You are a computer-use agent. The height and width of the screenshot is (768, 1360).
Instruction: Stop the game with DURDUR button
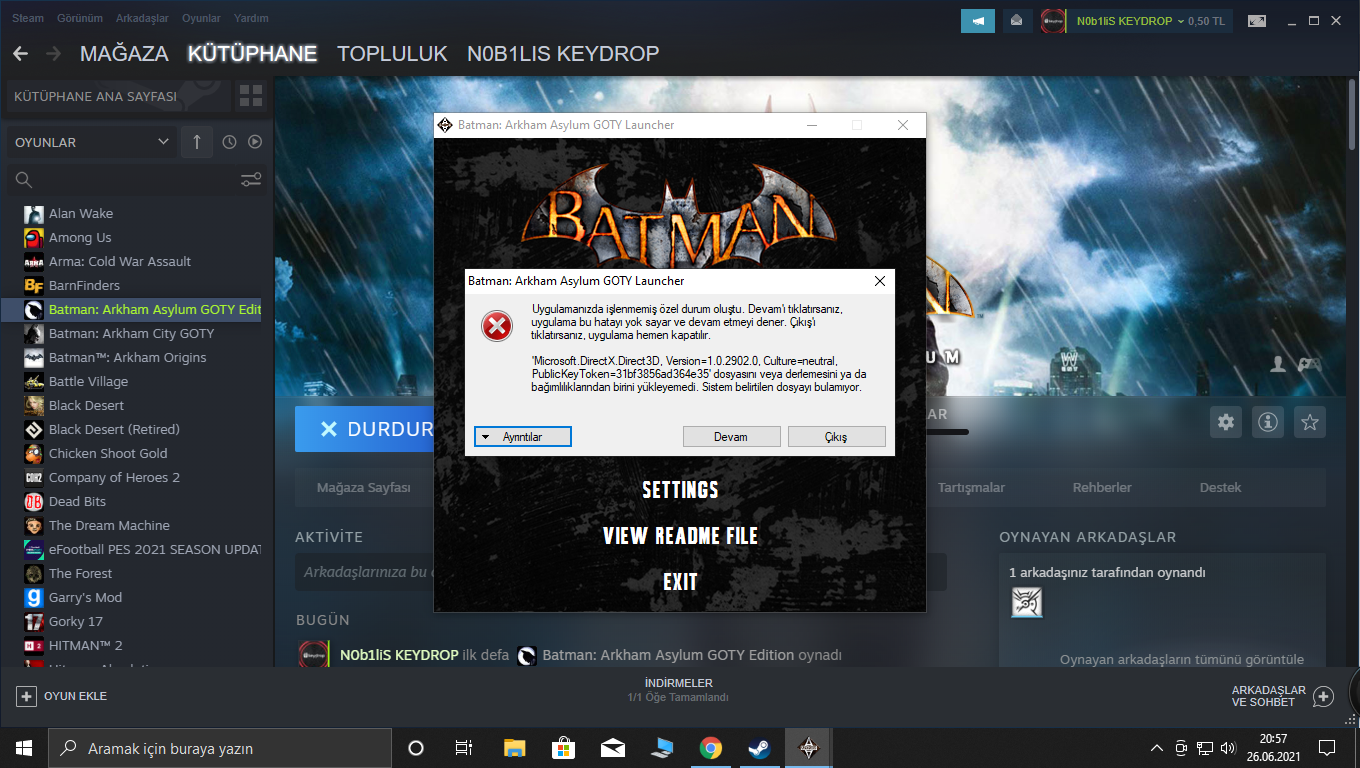[x=365, y=429]
